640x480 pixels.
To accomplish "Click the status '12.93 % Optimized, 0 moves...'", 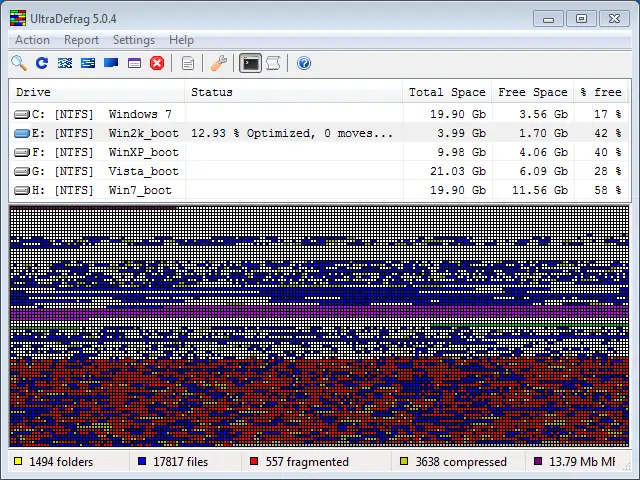I will coord(292,133).
